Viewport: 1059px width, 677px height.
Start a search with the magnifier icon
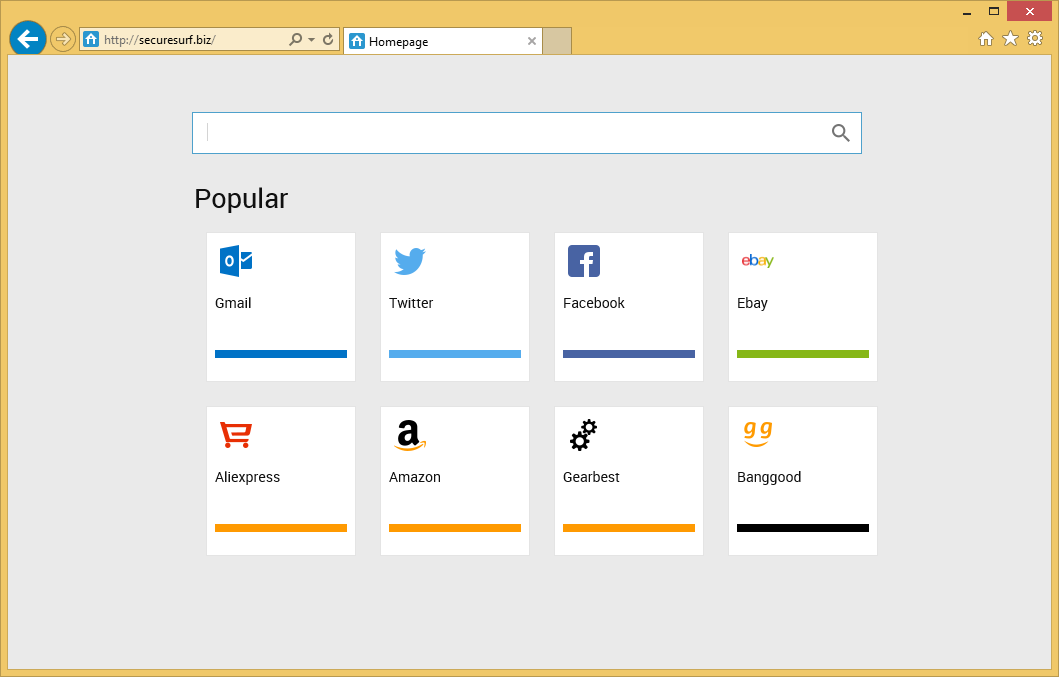pos(840,132)
